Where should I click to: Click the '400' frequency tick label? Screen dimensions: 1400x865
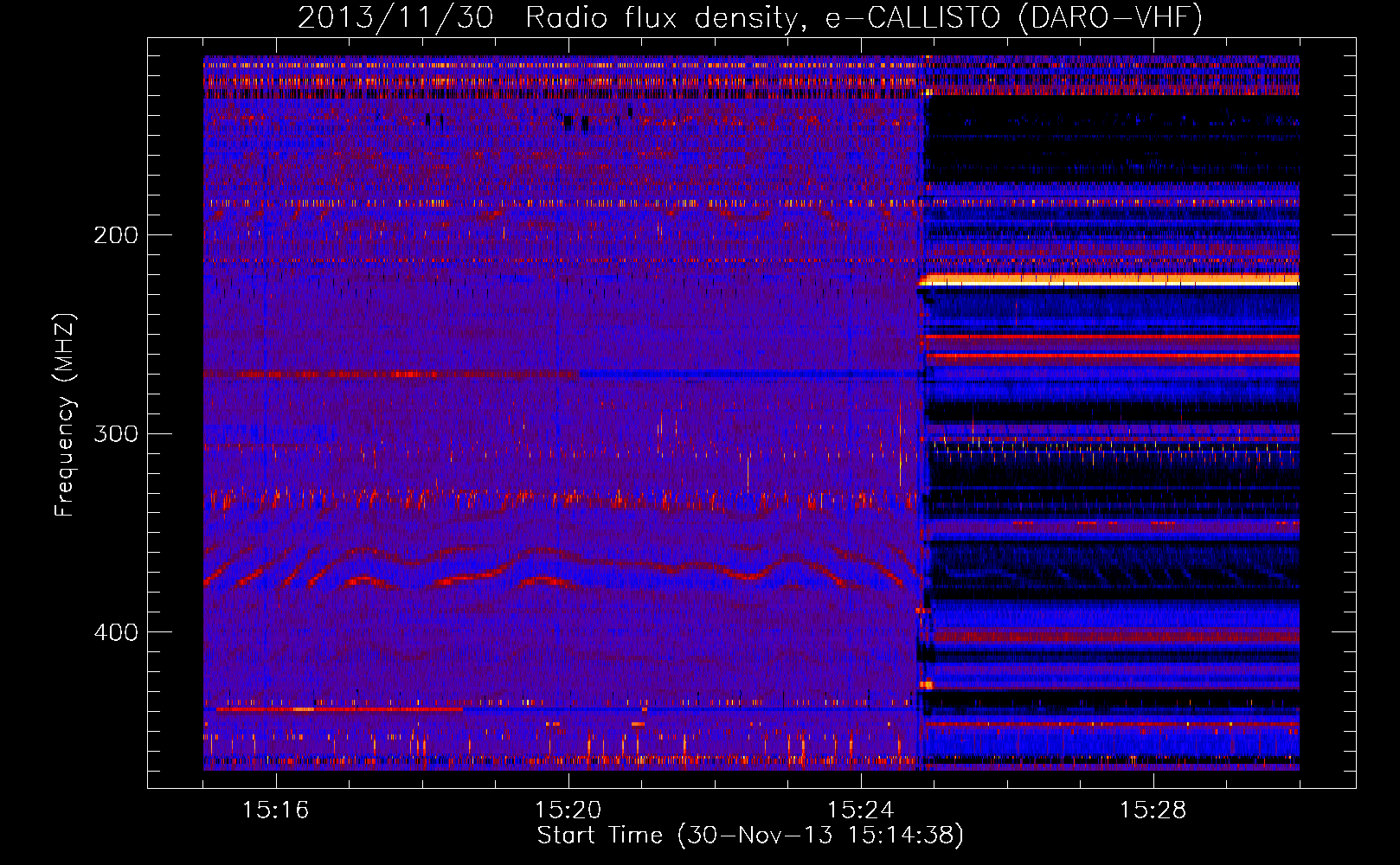coord(116,632)
